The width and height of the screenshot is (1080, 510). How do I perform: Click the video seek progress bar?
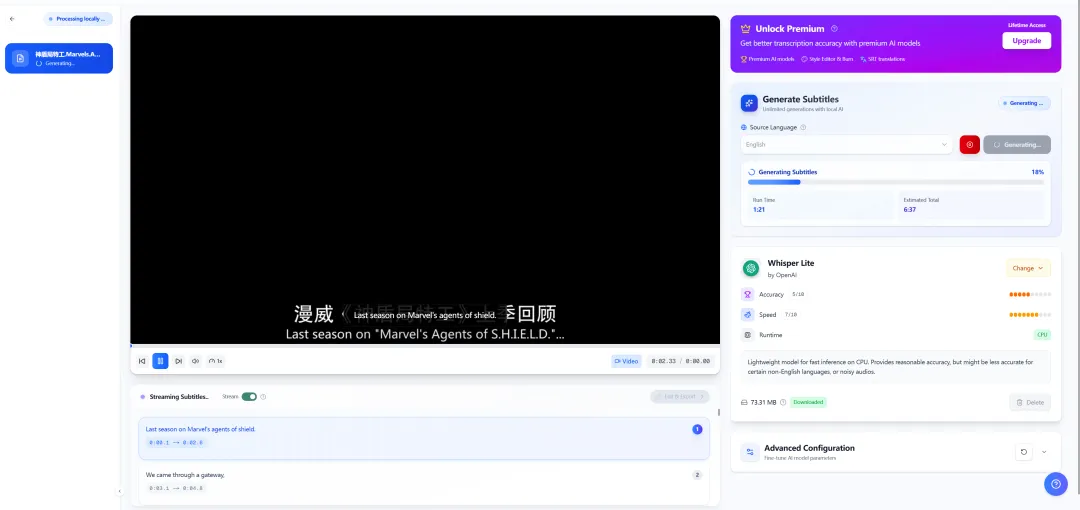click(425, 345)
